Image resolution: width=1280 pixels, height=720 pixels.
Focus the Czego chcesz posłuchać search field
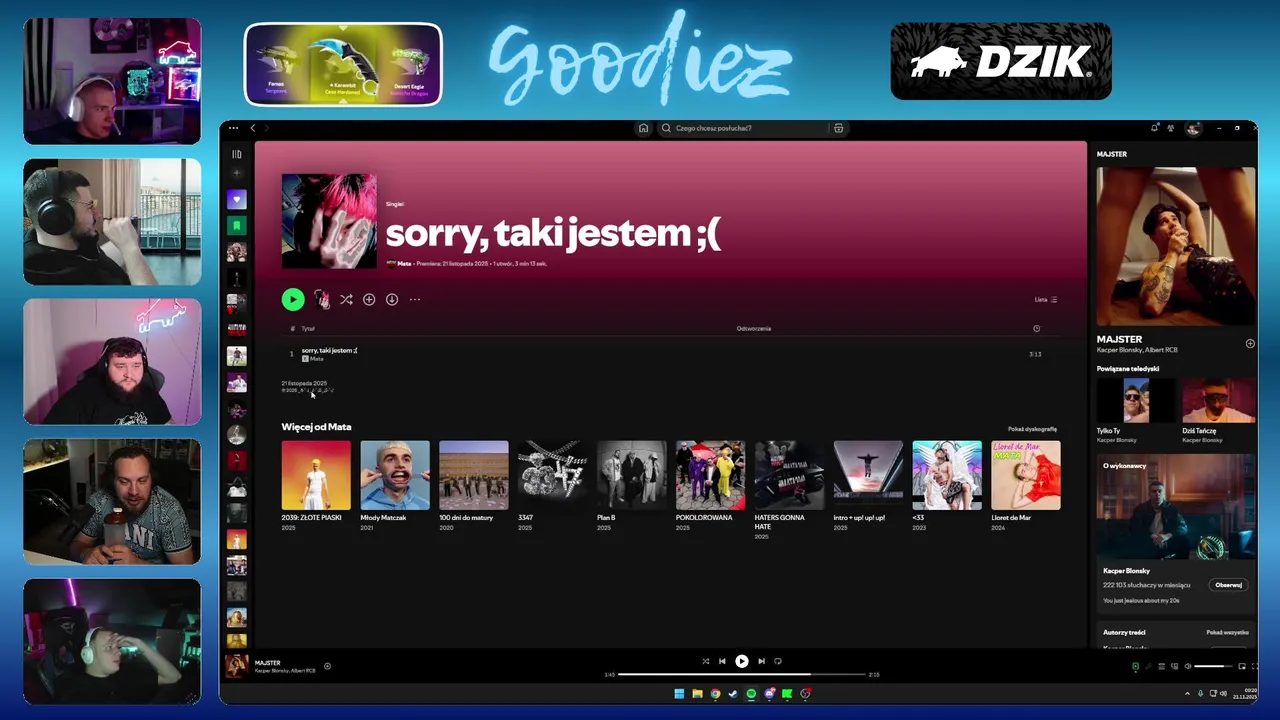pos(742,128)
